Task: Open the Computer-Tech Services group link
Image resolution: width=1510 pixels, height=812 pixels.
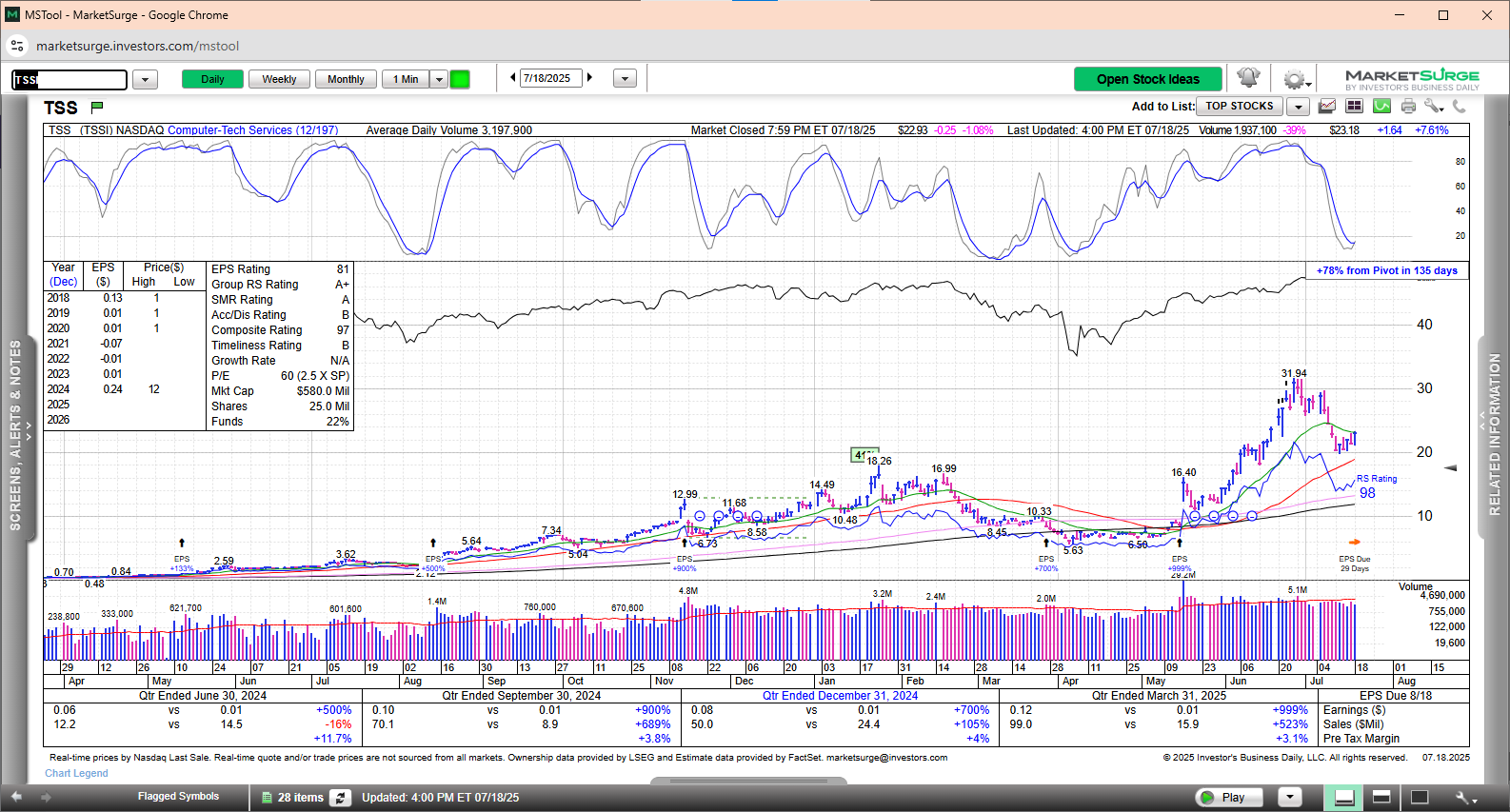Action: (x=252, y=130)
